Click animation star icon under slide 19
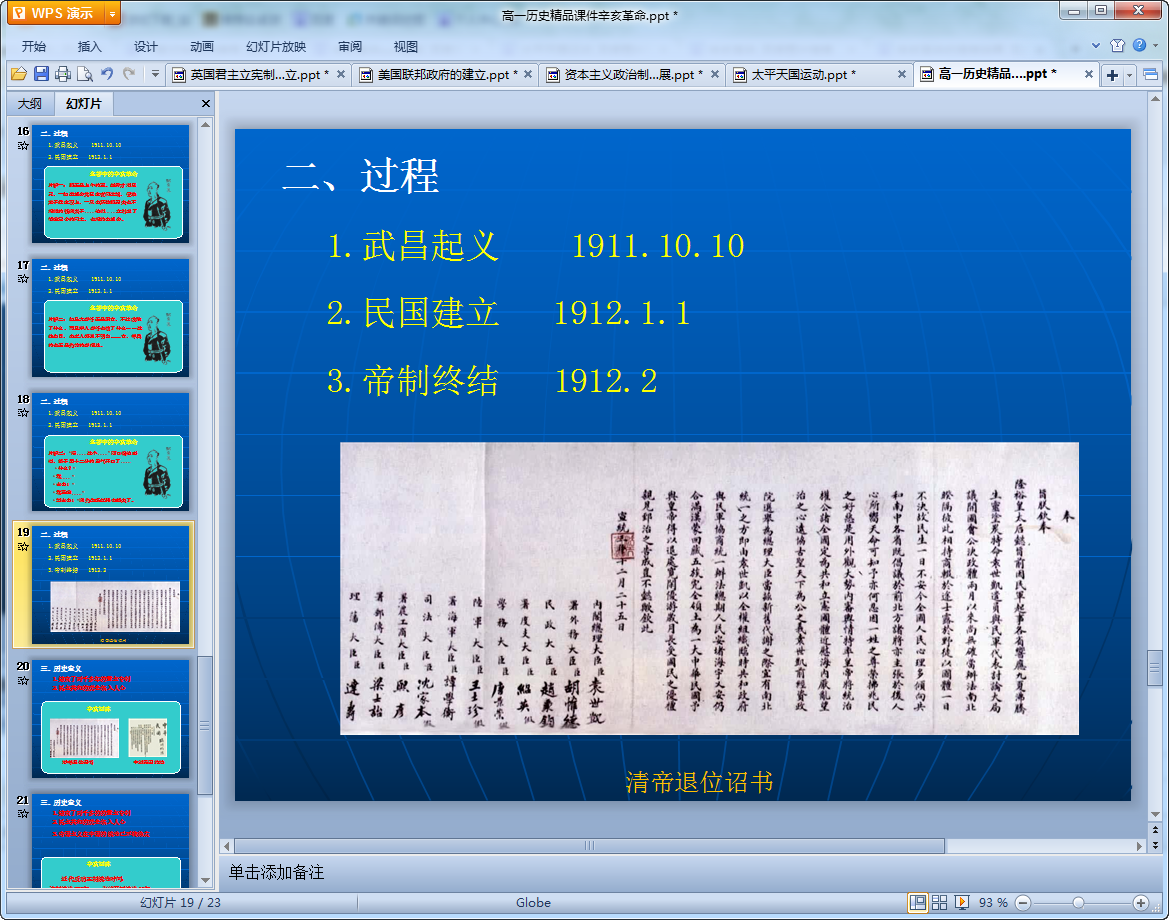The height and width of the screenshot is (920, 1169). (x=23, y=546)
